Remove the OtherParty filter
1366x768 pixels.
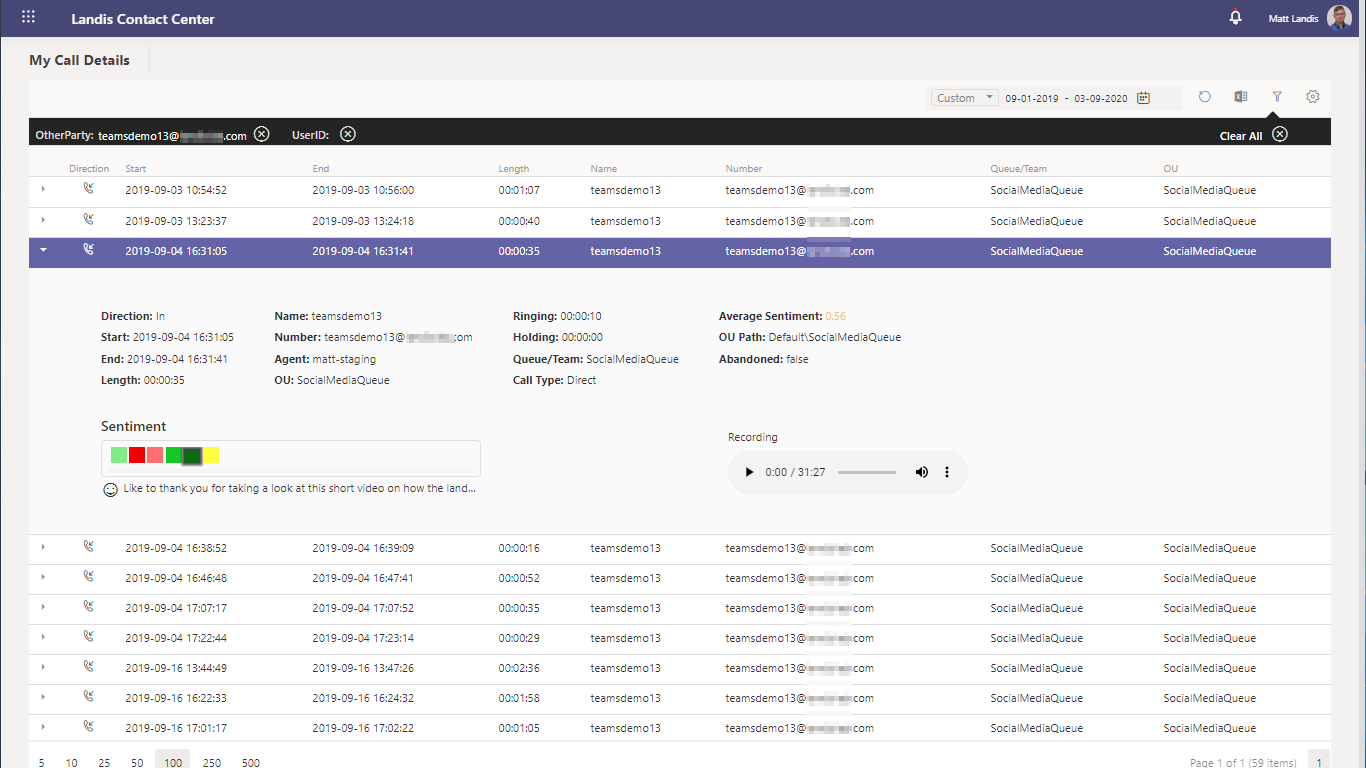pyautogui.click(x=261, y=134)
